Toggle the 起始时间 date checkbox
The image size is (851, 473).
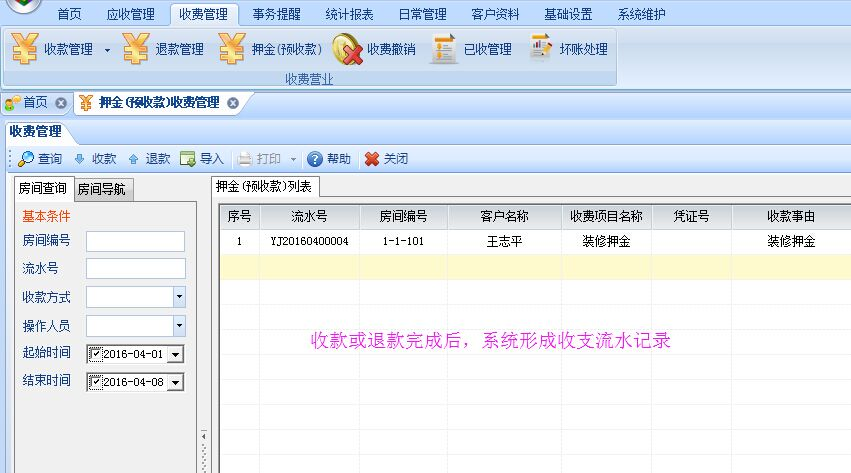[96, 354]
